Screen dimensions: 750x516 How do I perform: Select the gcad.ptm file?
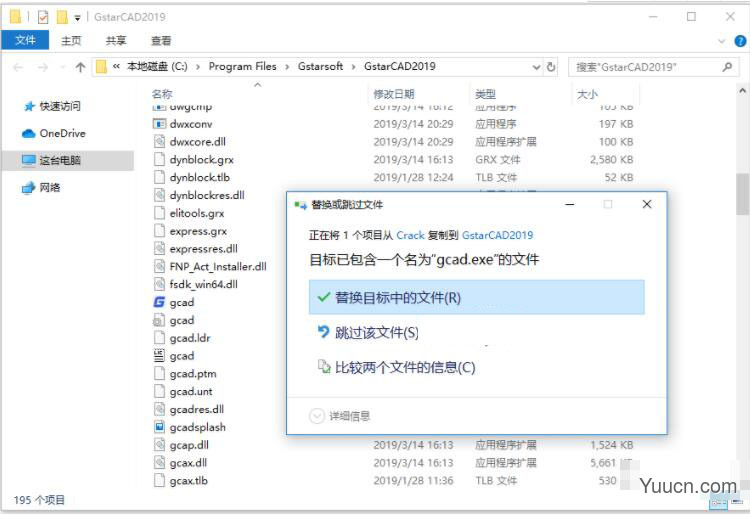(193, 373)
